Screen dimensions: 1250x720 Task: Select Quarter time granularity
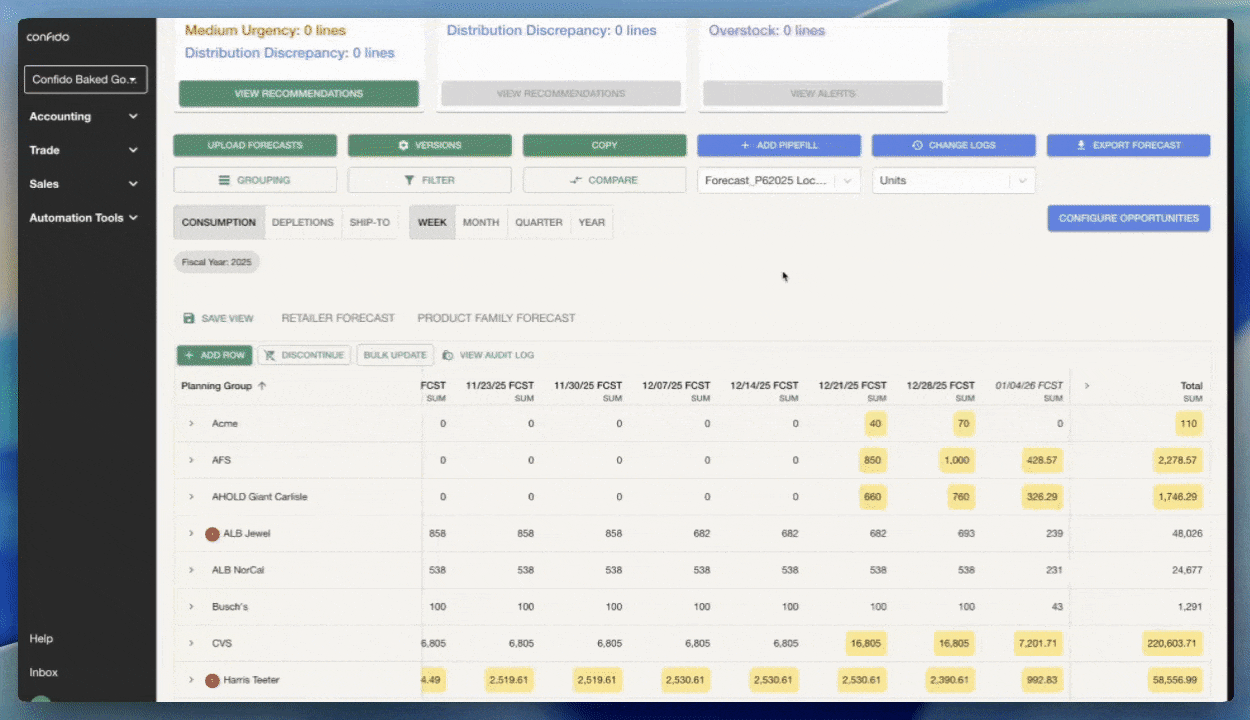[538, 222]
